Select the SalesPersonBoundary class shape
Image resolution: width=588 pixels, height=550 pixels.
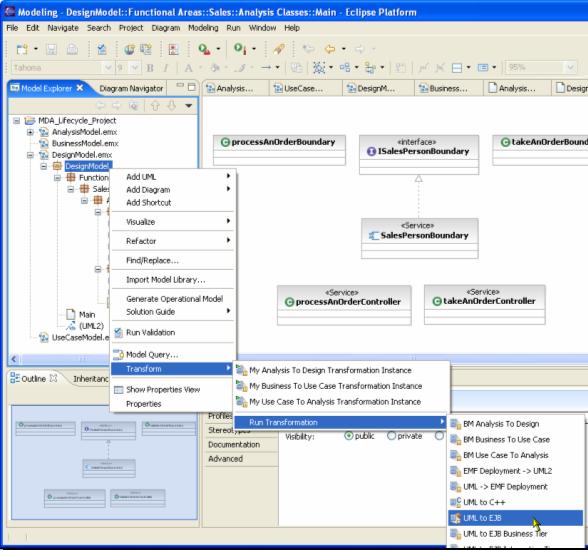pyautogui.click(x=420, y=238)
